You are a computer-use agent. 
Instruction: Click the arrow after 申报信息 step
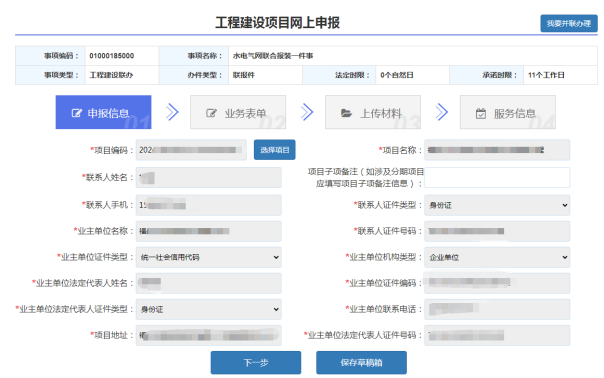coord(172,112)
